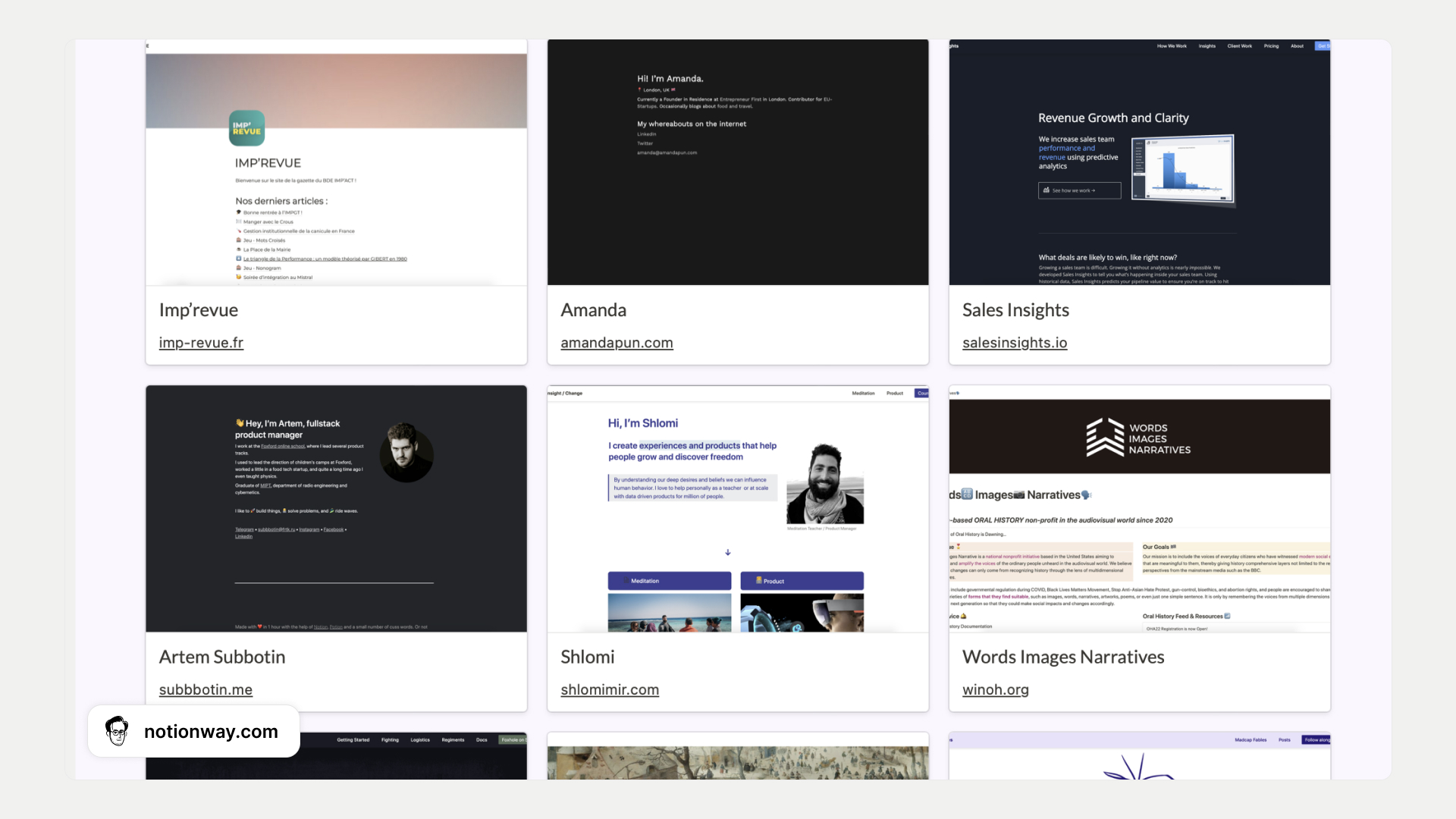Viewport: 1456px width, 819px height.
Task: Click the Posts nav on Madcap Fables
Action: point(1285,739)
